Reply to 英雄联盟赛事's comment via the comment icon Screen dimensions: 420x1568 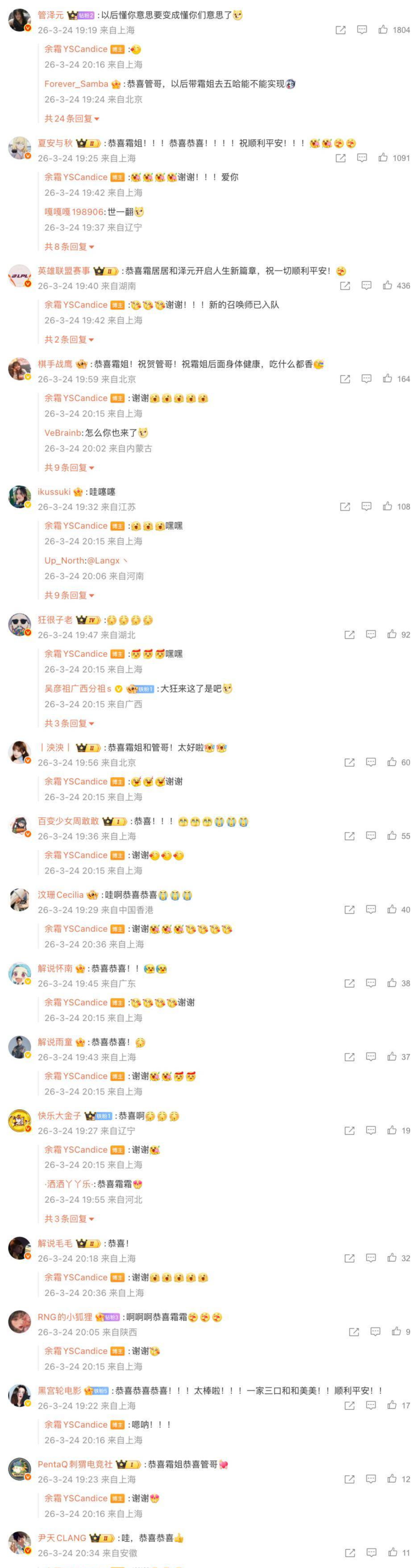tap(366, 285)
